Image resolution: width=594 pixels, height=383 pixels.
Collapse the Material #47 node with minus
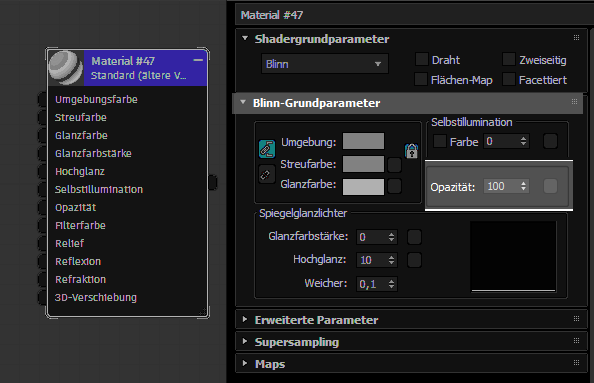tap(198, 60)
